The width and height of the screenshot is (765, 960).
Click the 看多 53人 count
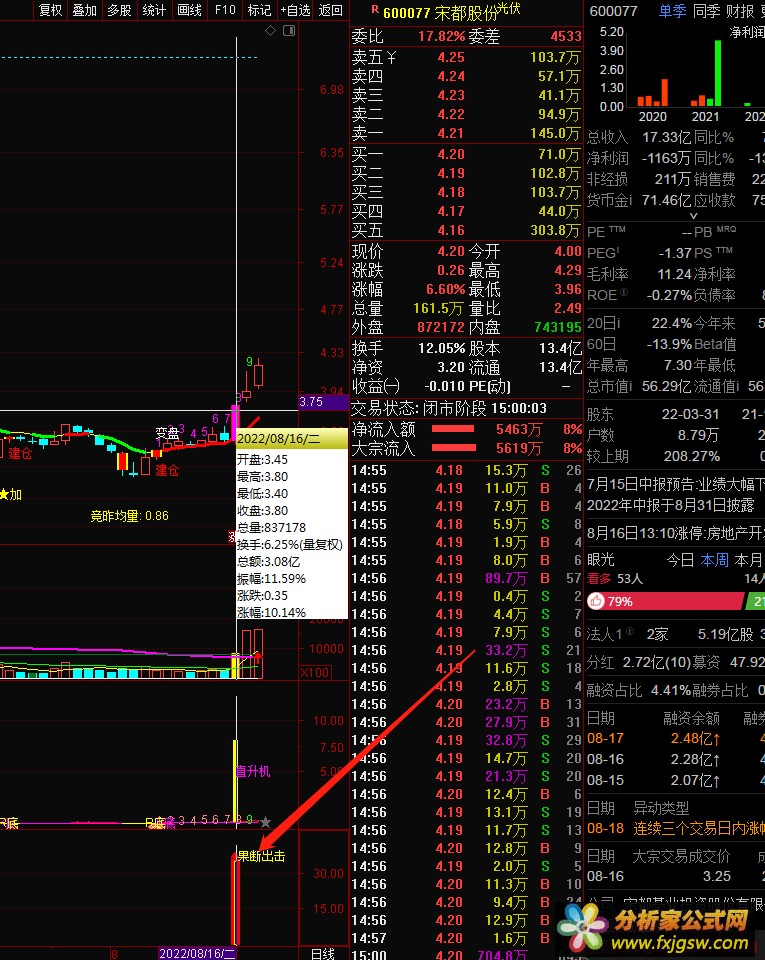(x=615, y=578)
